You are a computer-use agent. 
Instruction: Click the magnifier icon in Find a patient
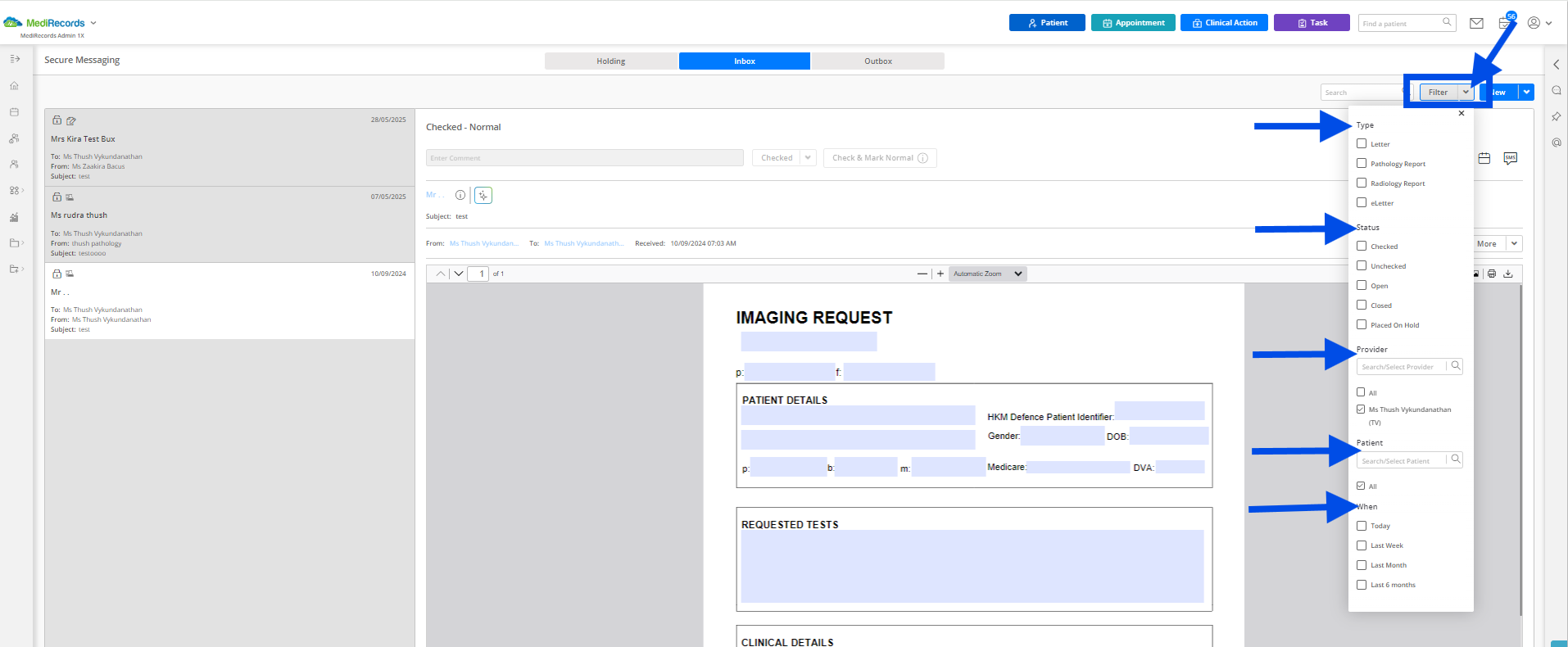[1447, 22]
